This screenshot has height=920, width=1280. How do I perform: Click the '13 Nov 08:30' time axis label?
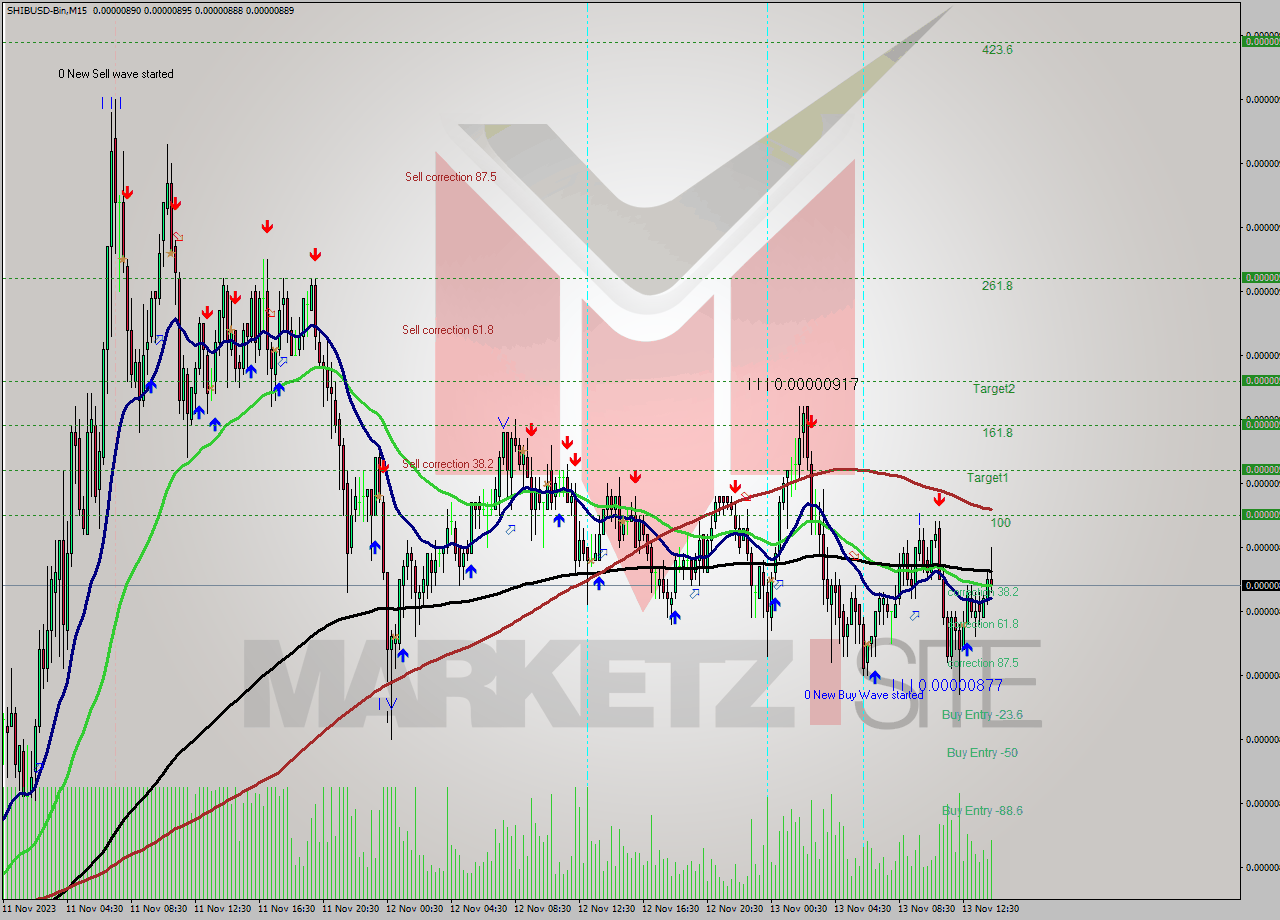coord(926,909)
